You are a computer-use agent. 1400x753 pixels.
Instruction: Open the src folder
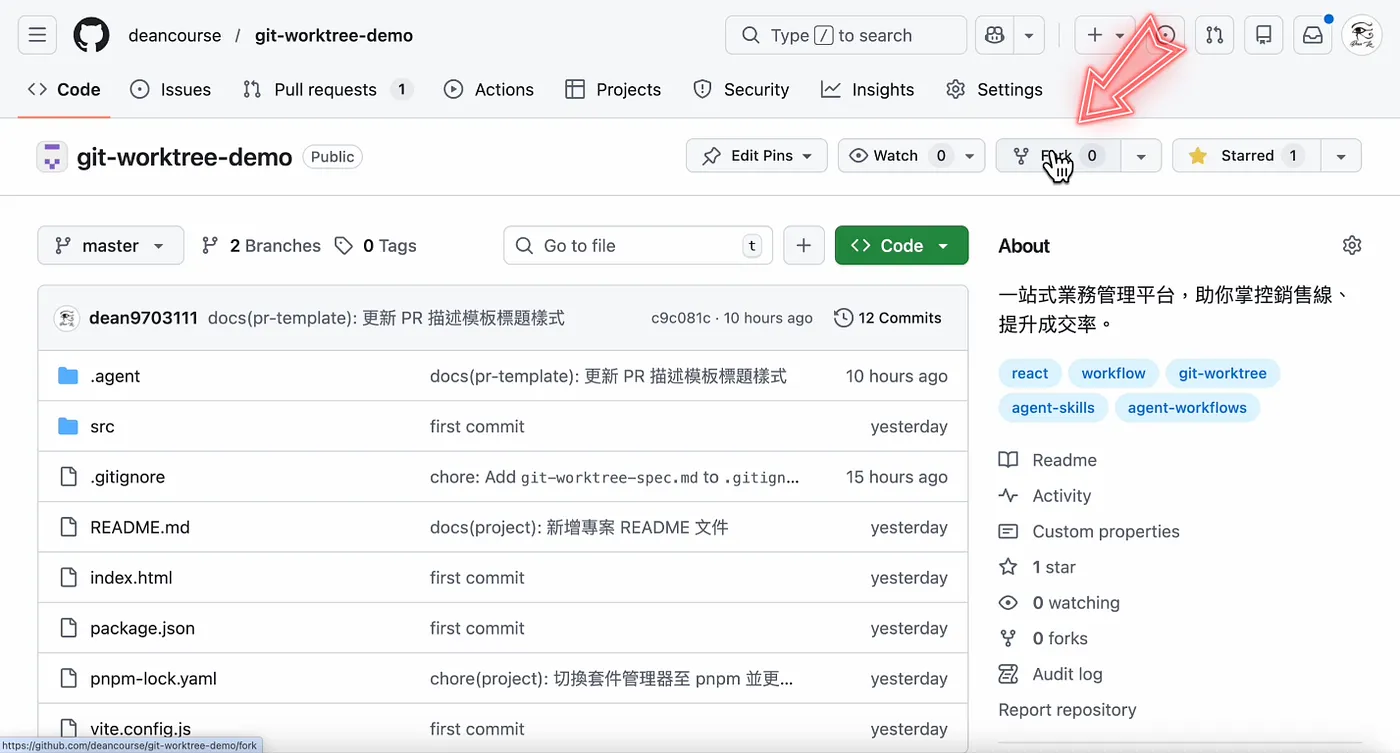click(102, 426)
